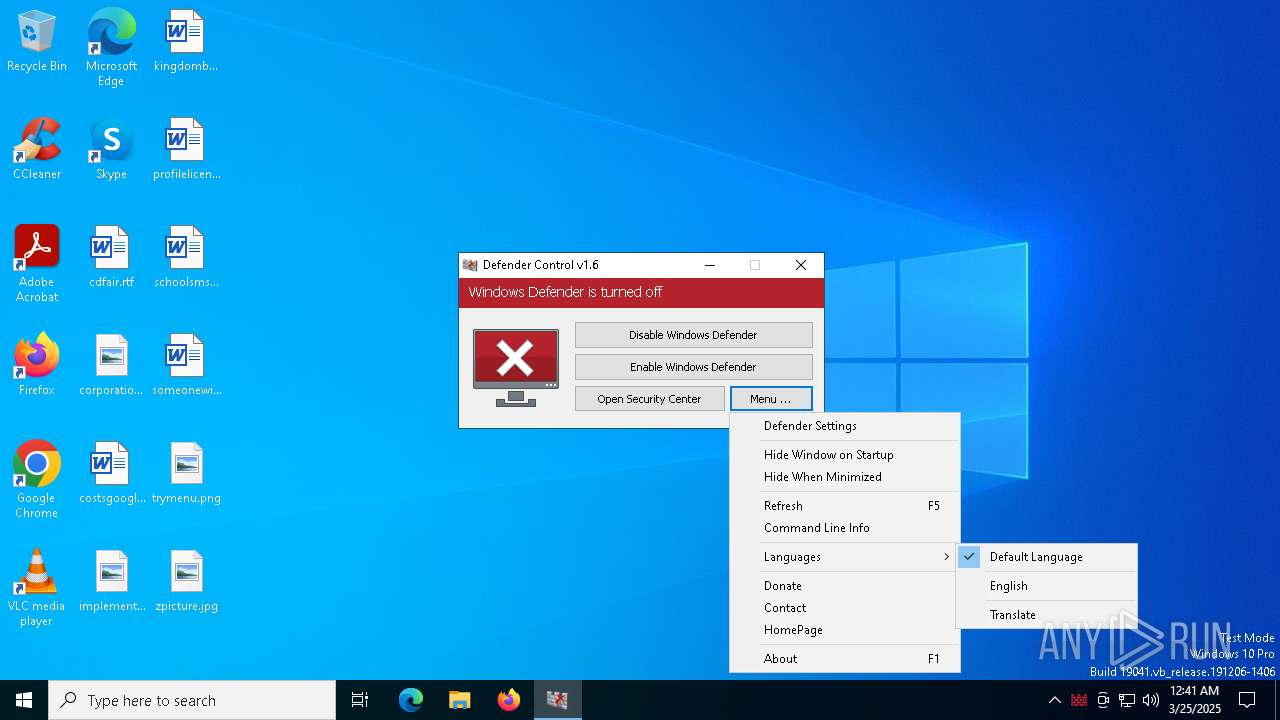This screenshot has width=1280, height=720.
Task: Select the kingdomb... Word document icon
Action: (x=185, y=41)
